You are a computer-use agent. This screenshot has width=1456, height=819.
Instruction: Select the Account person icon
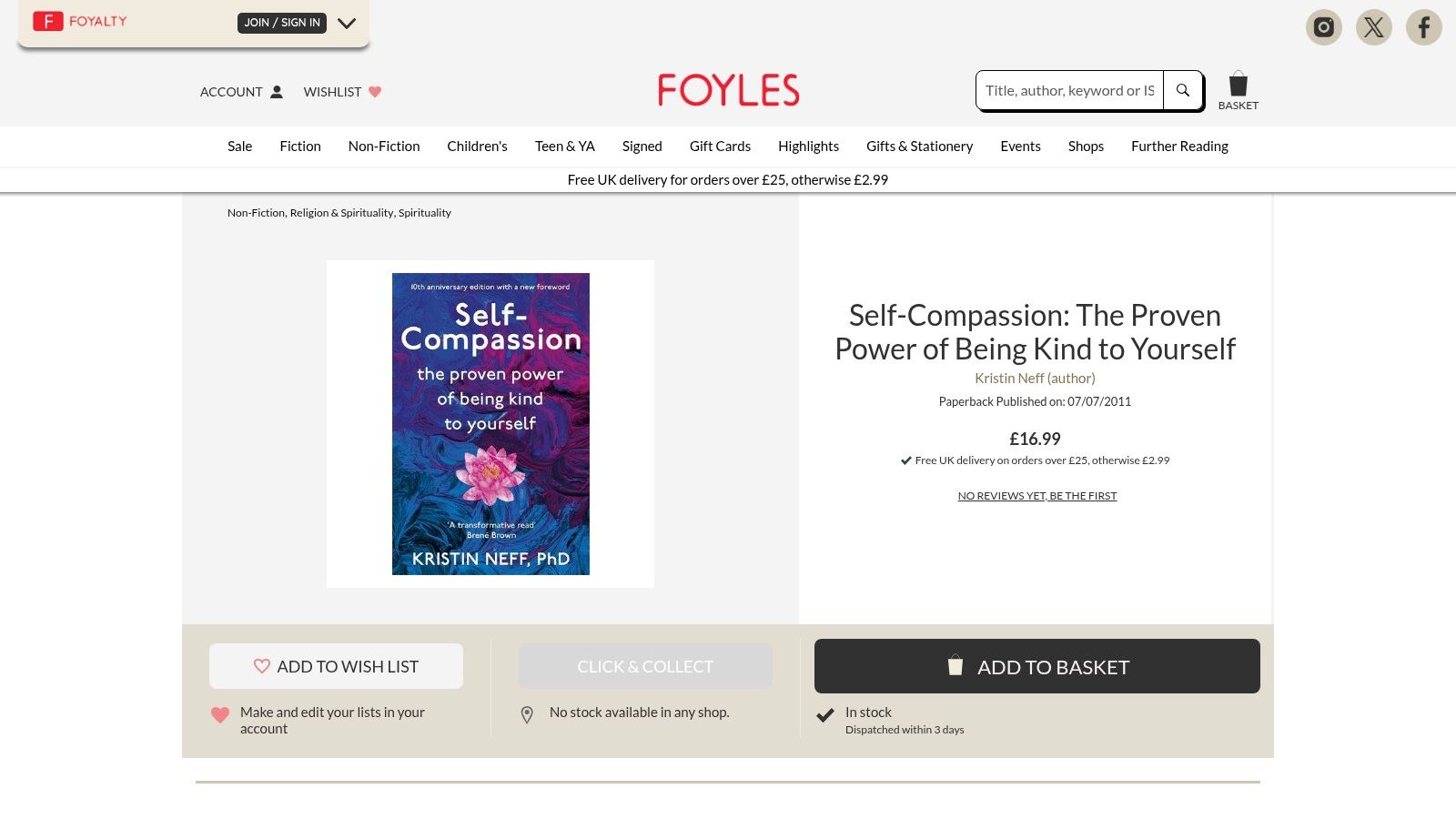275,91
